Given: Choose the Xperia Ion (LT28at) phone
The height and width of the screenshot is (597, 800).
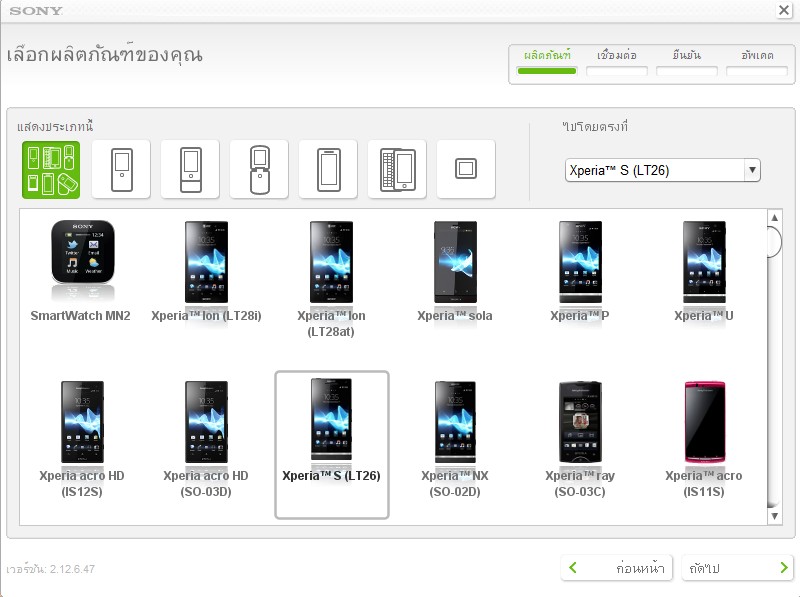Looking at the screenshot, I should click(x=331, y=262).
